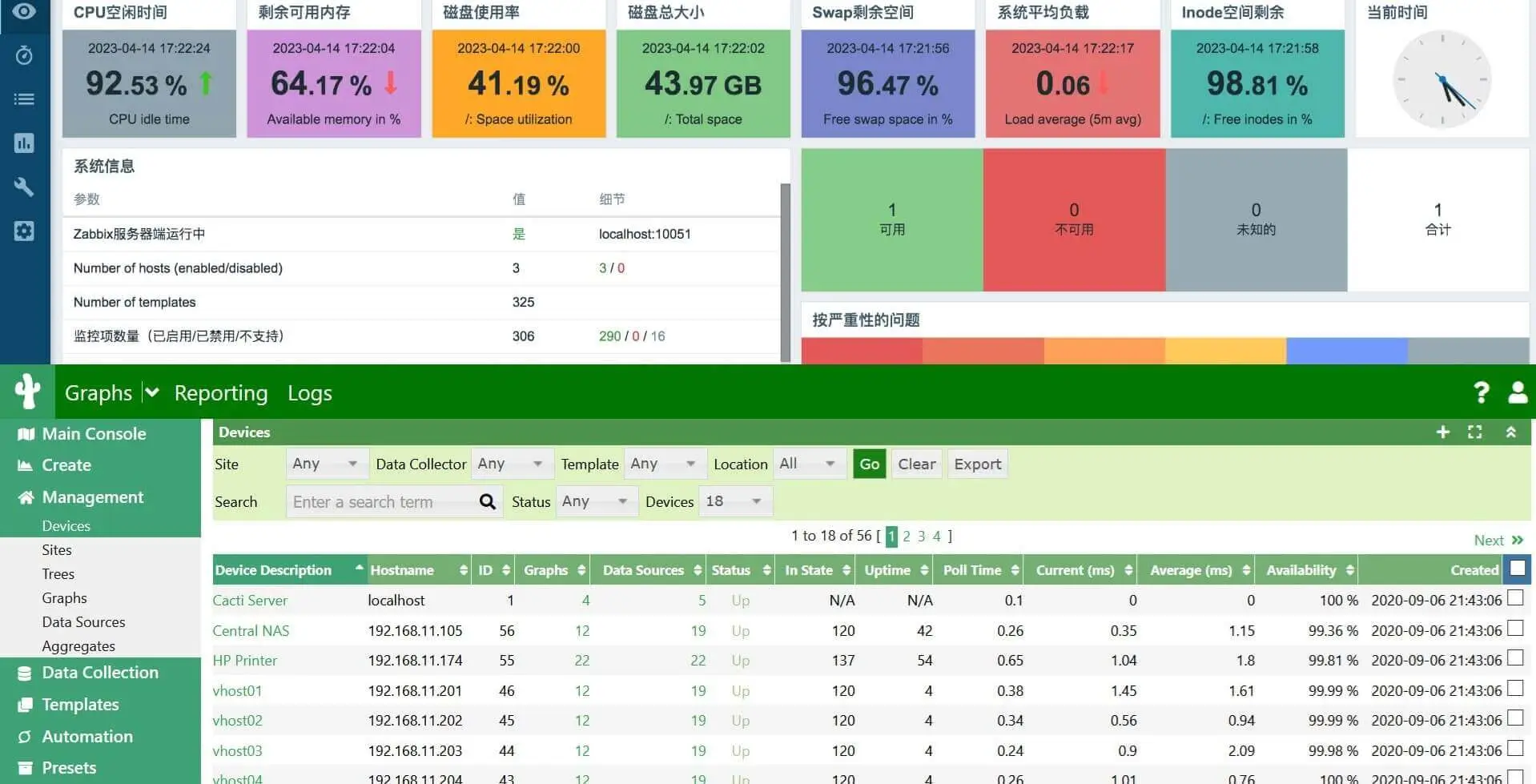1536x784 pixels.
Task: Collapse the Devices filter panel arrows
Action: tap(1510, 432)
